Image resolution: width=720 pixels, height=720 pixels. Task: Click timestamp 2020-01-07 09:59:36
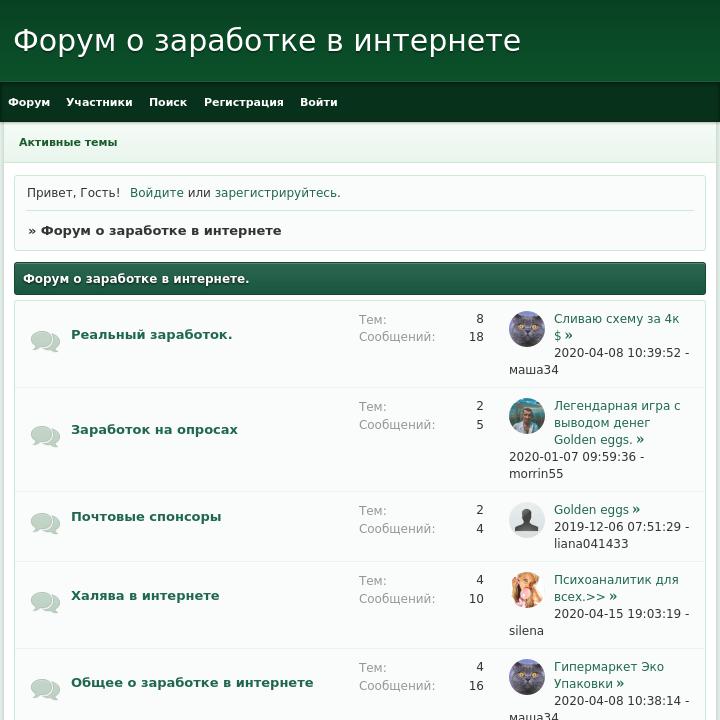pos(572,457)
